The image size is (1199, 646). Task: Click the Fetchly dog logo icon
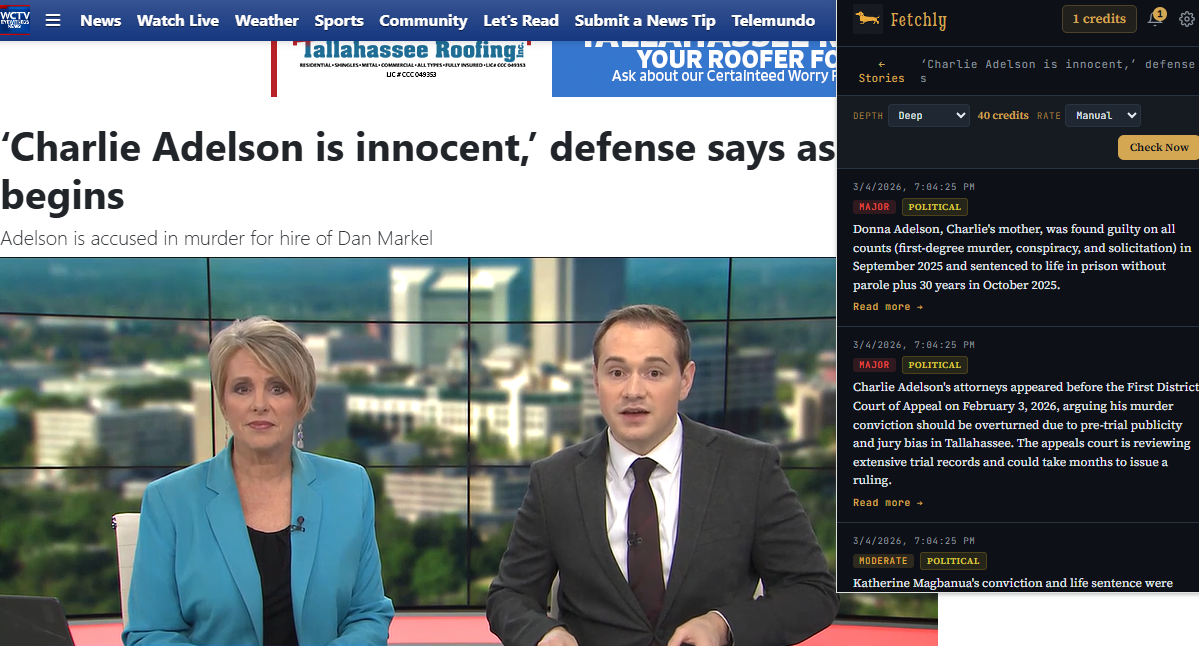pos(868,20)
